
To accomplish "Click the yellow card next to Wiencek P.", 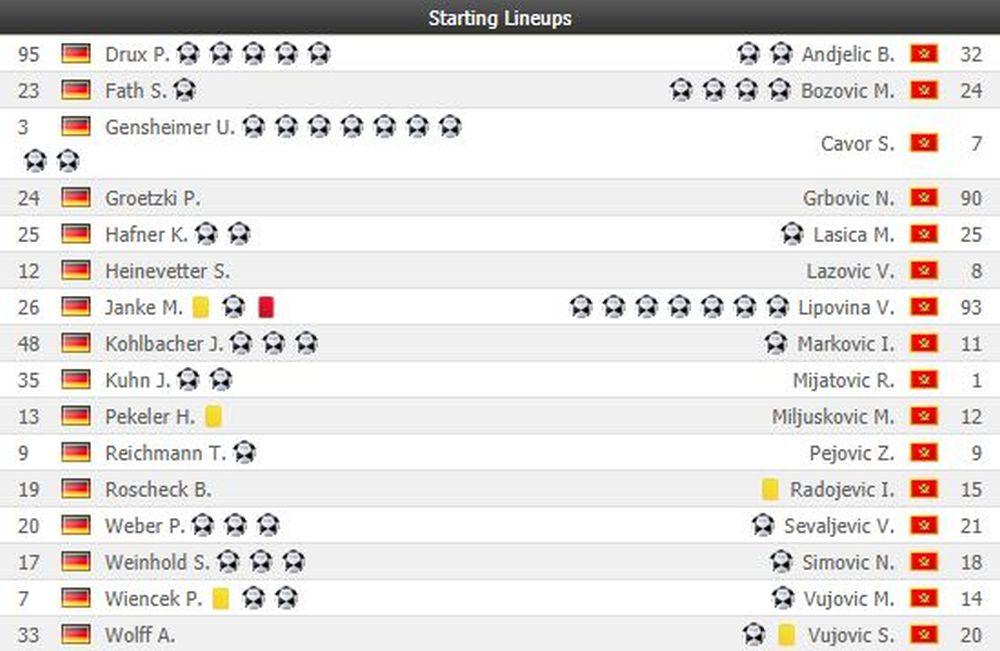I will click(220, 598).
